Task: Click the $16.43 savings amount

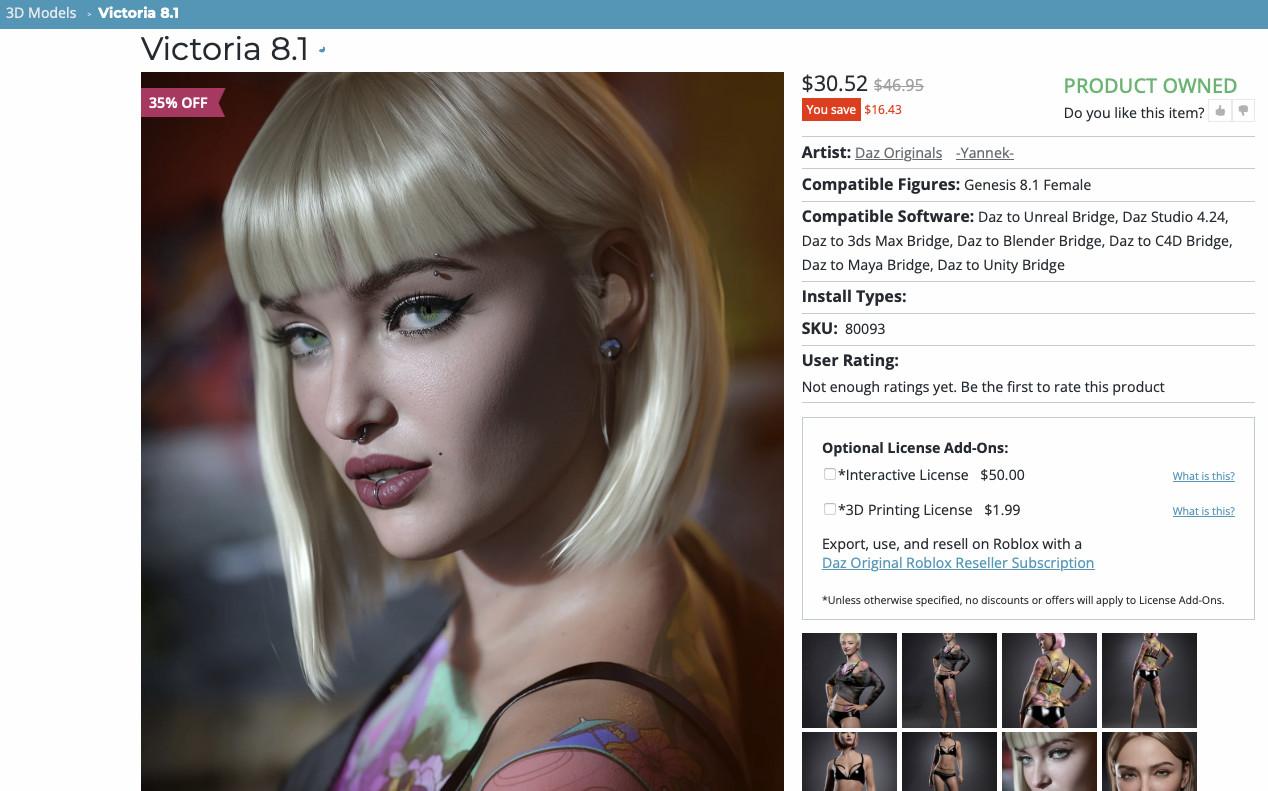Action: tap(883, 110)
